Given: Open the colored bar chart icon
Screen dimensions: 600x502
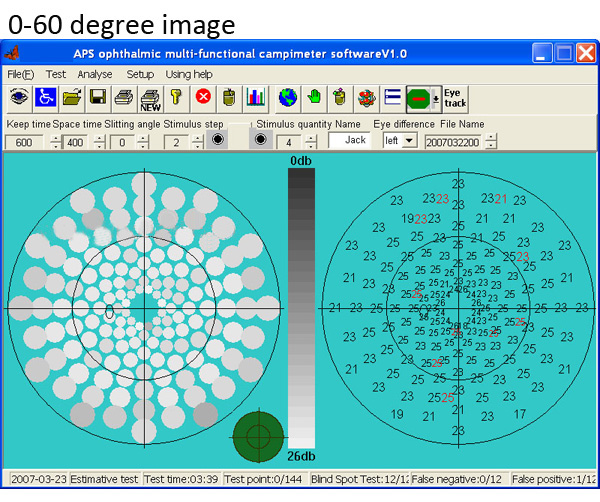Looking at the screenshot, I should [x=256, y=98].
